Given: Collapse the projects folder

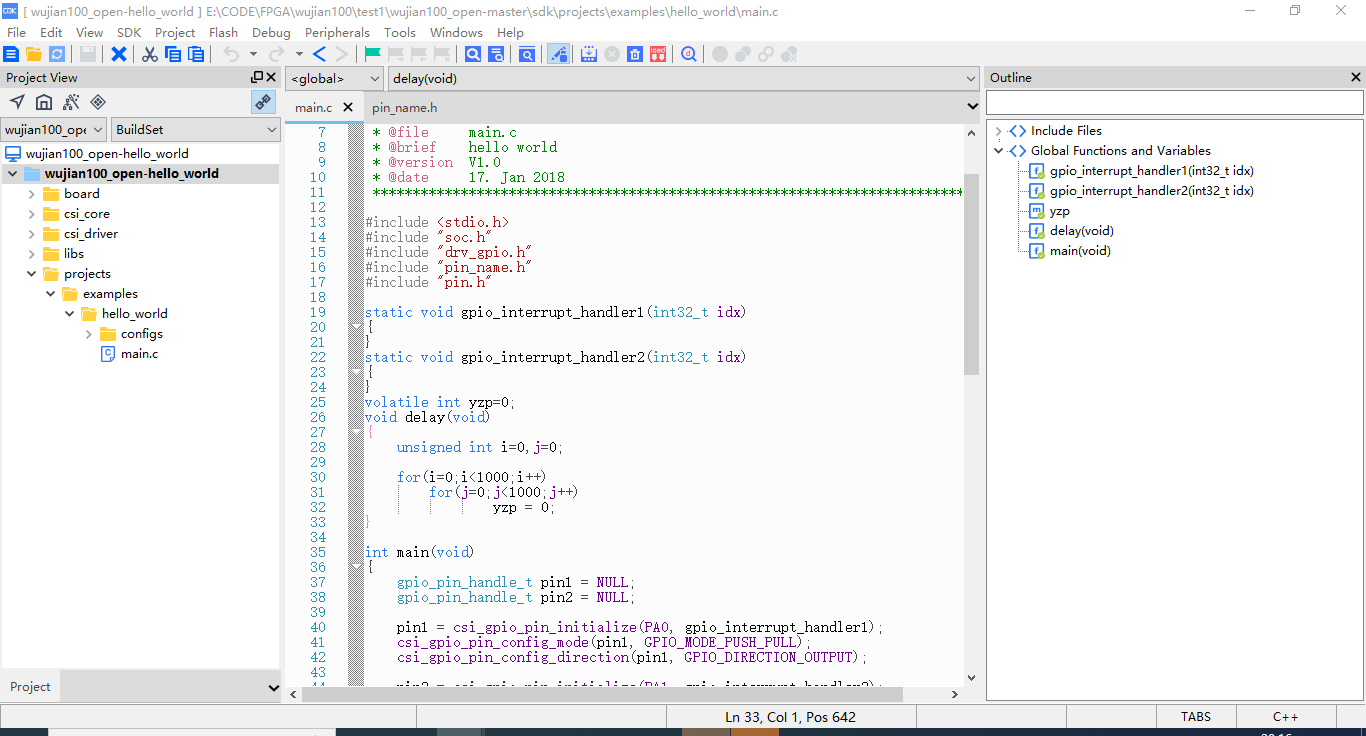Looking at the screenshot, I should point(32,274).
